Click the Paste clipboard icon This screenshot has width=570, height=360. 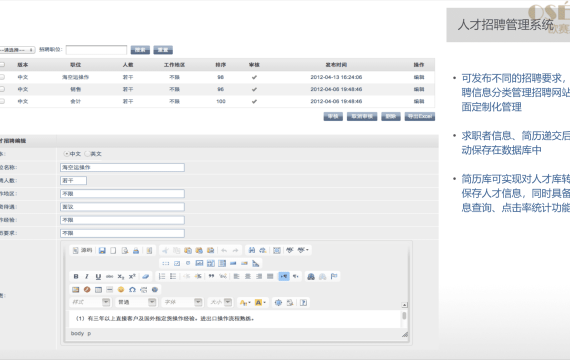[x=188, y=250]
